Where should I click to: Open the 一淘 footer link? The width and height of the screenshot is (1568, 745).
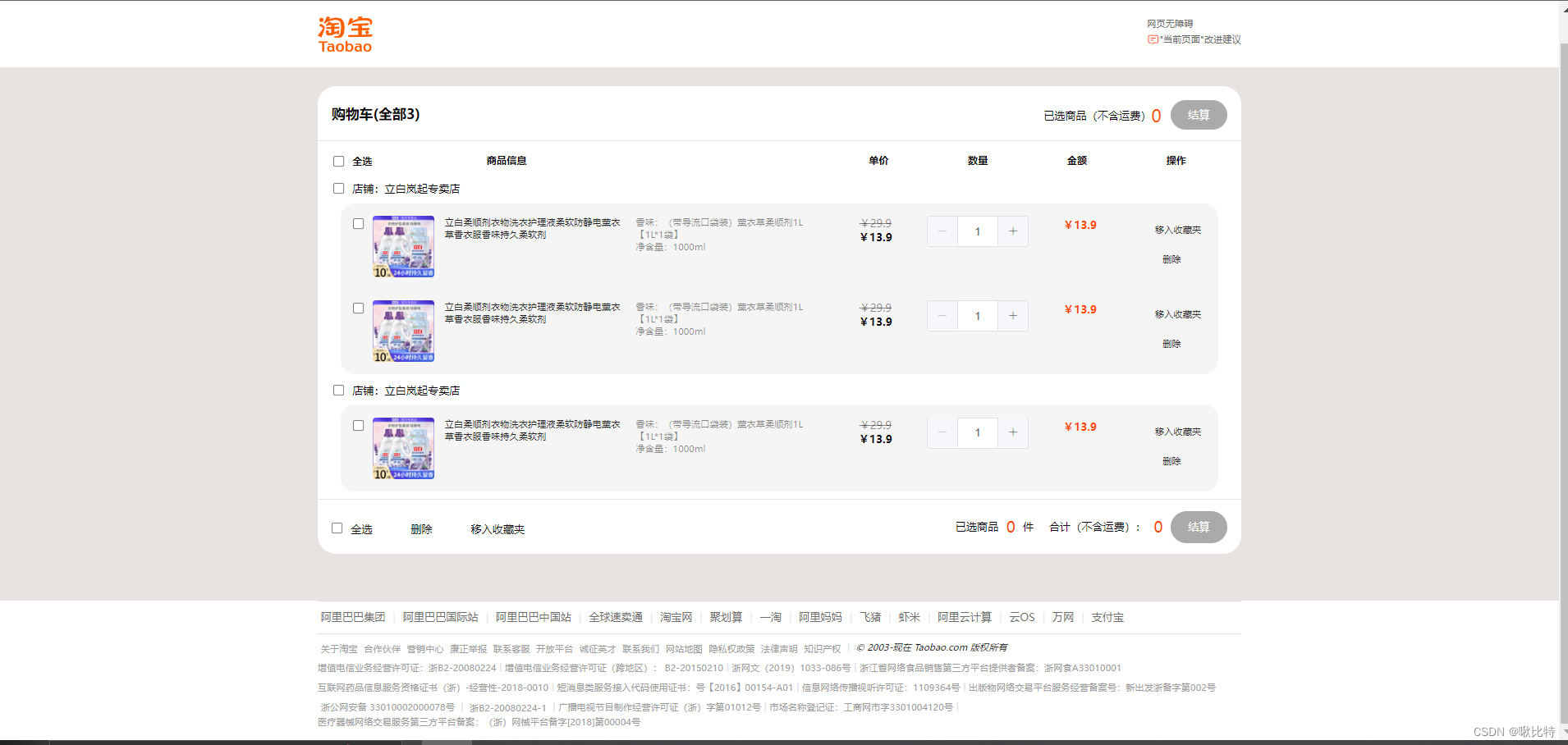[x=771, y=617]
